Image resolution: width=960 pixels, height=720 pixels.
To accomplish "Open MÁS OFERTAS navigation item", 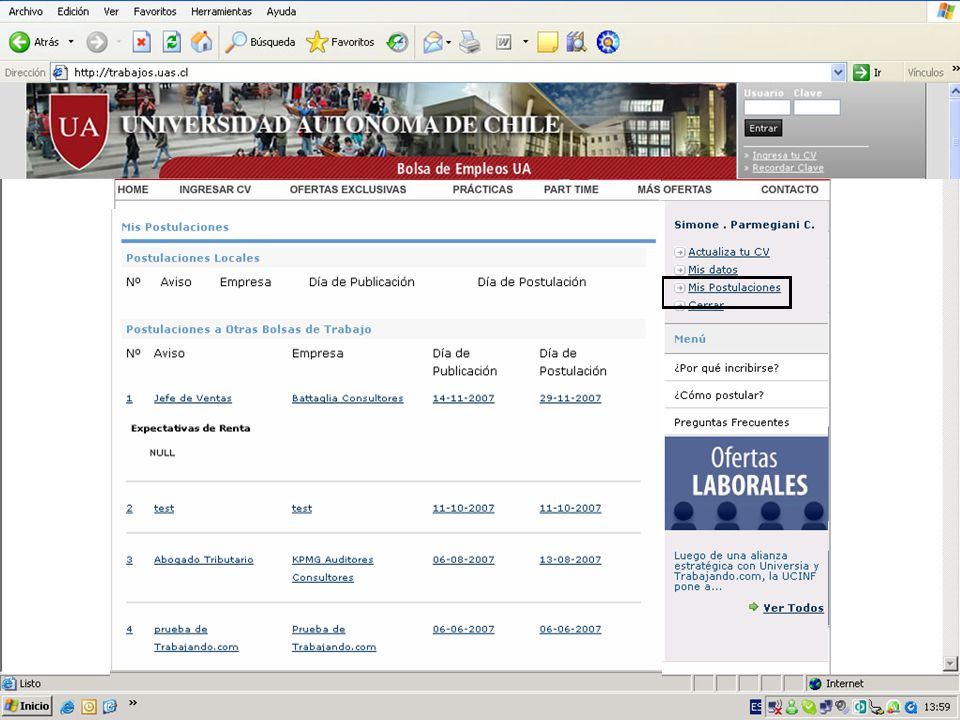I will tap(674, 190).
